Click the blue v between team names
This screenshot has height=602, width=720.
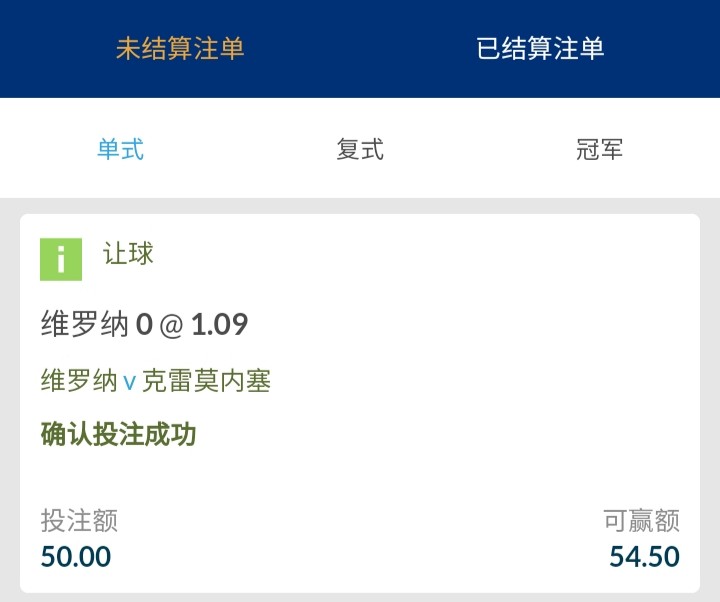coord(129,383)
